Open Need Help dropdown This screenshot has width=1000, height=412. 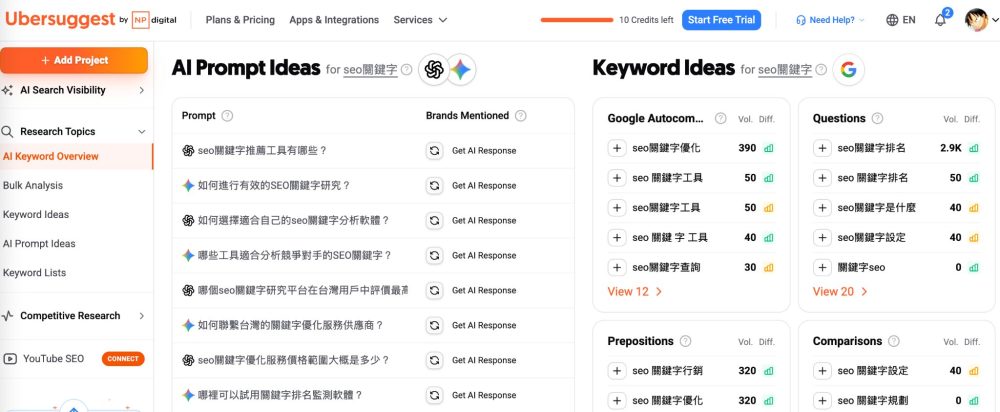tap(830, 20)
